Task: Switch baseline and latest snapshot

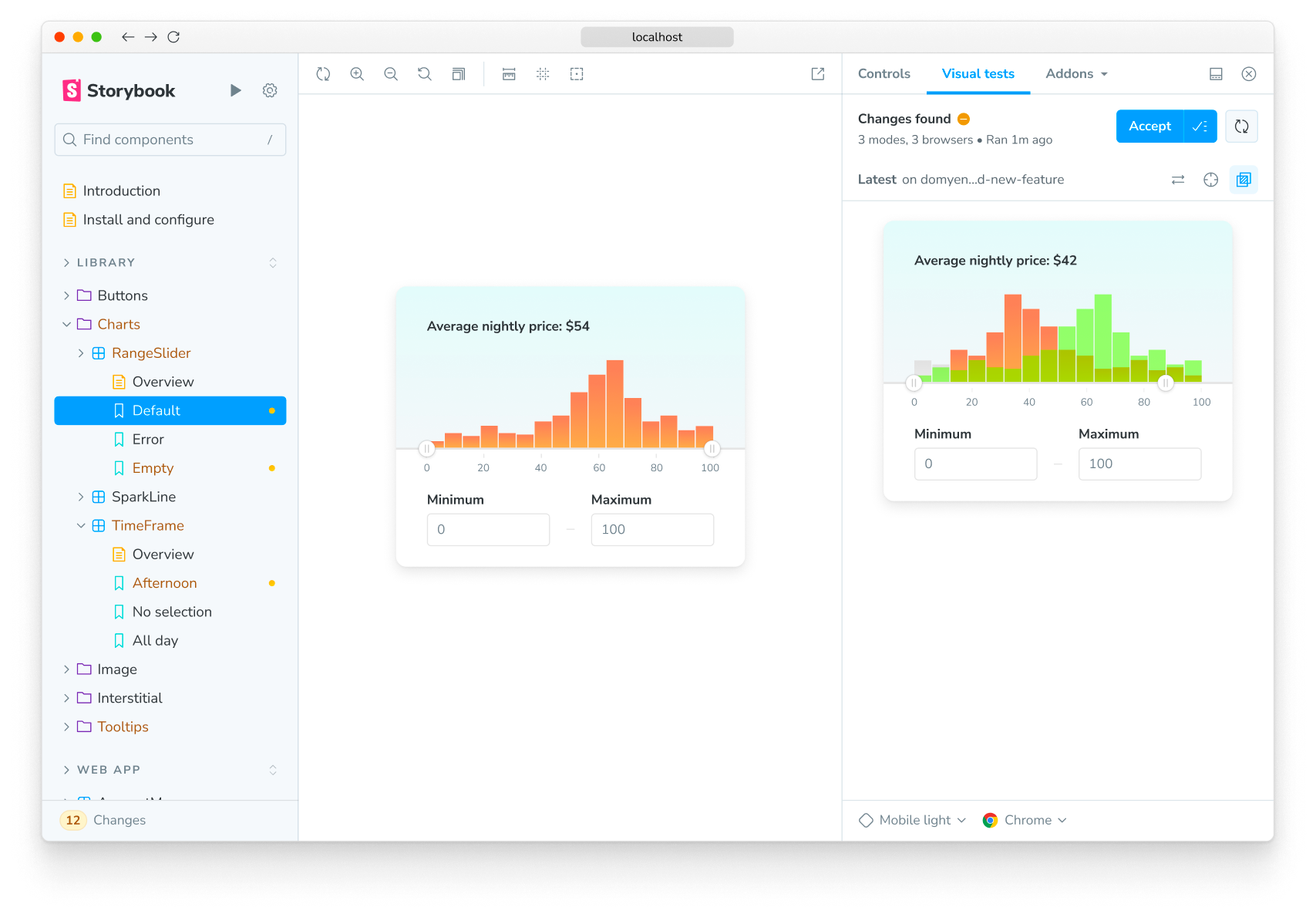Action: coord(1178,180)
